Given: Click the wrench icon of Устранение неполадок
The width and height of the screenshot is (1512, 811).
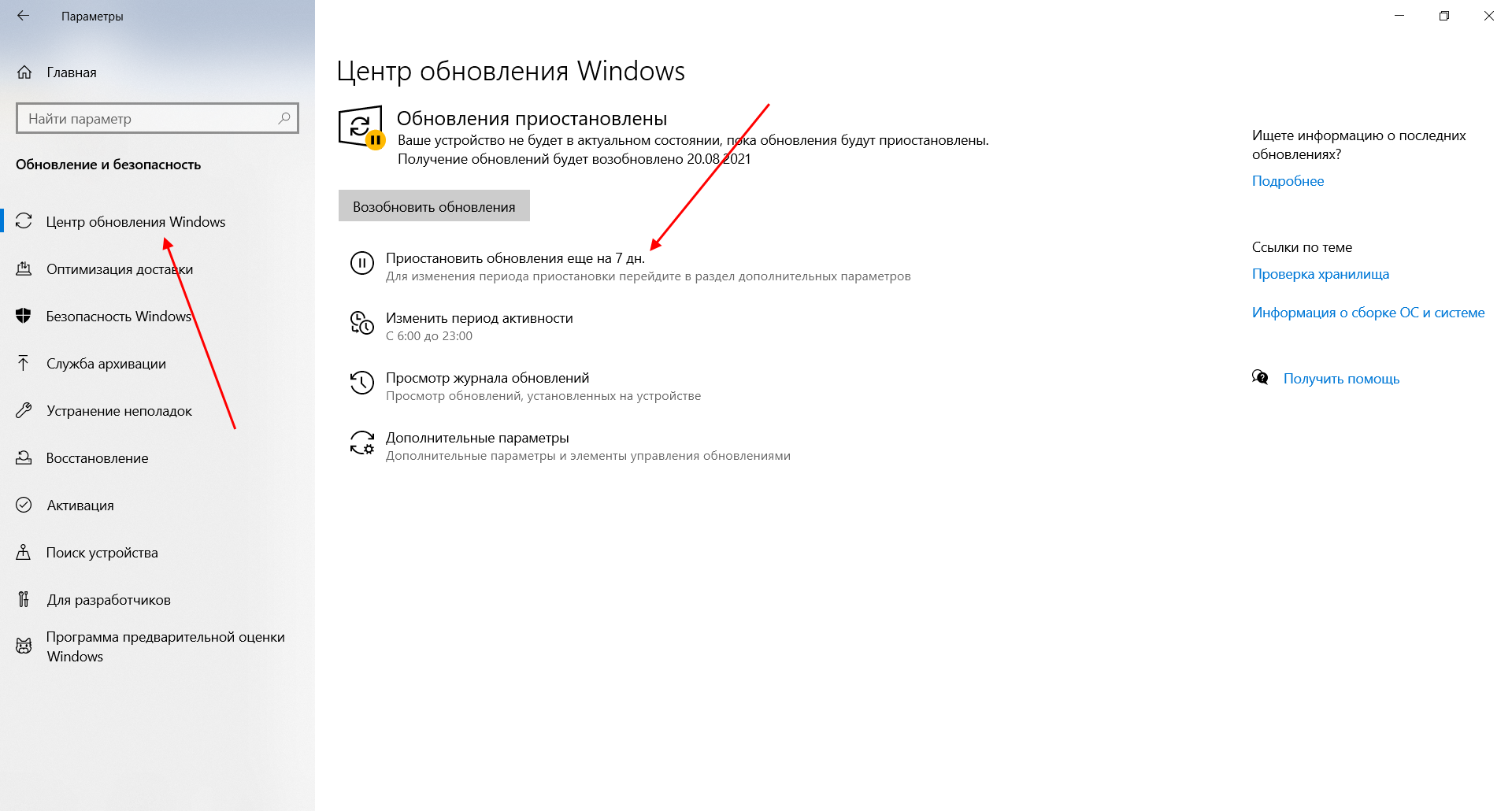Looking at the screenshot, I should tap(24, 410).
